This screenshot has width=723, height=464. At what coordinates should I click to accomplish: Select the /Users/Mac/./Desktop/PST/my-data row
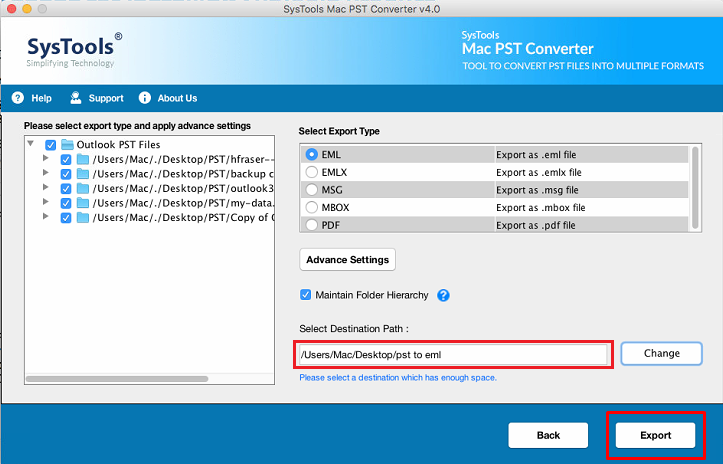184,203
